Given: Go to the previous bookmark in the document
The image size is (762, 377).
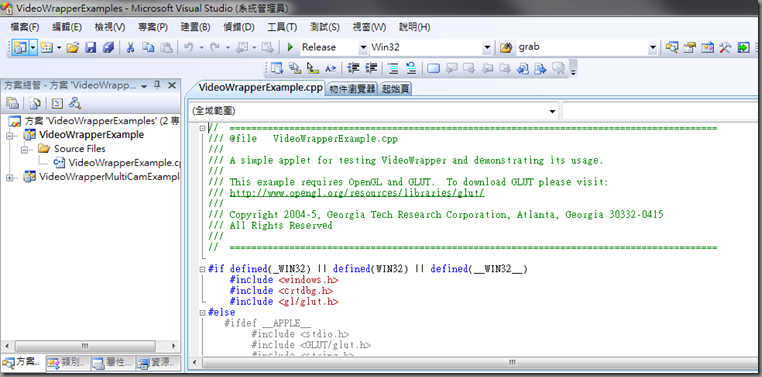Looking at the screenshot, I should point(523,69).
